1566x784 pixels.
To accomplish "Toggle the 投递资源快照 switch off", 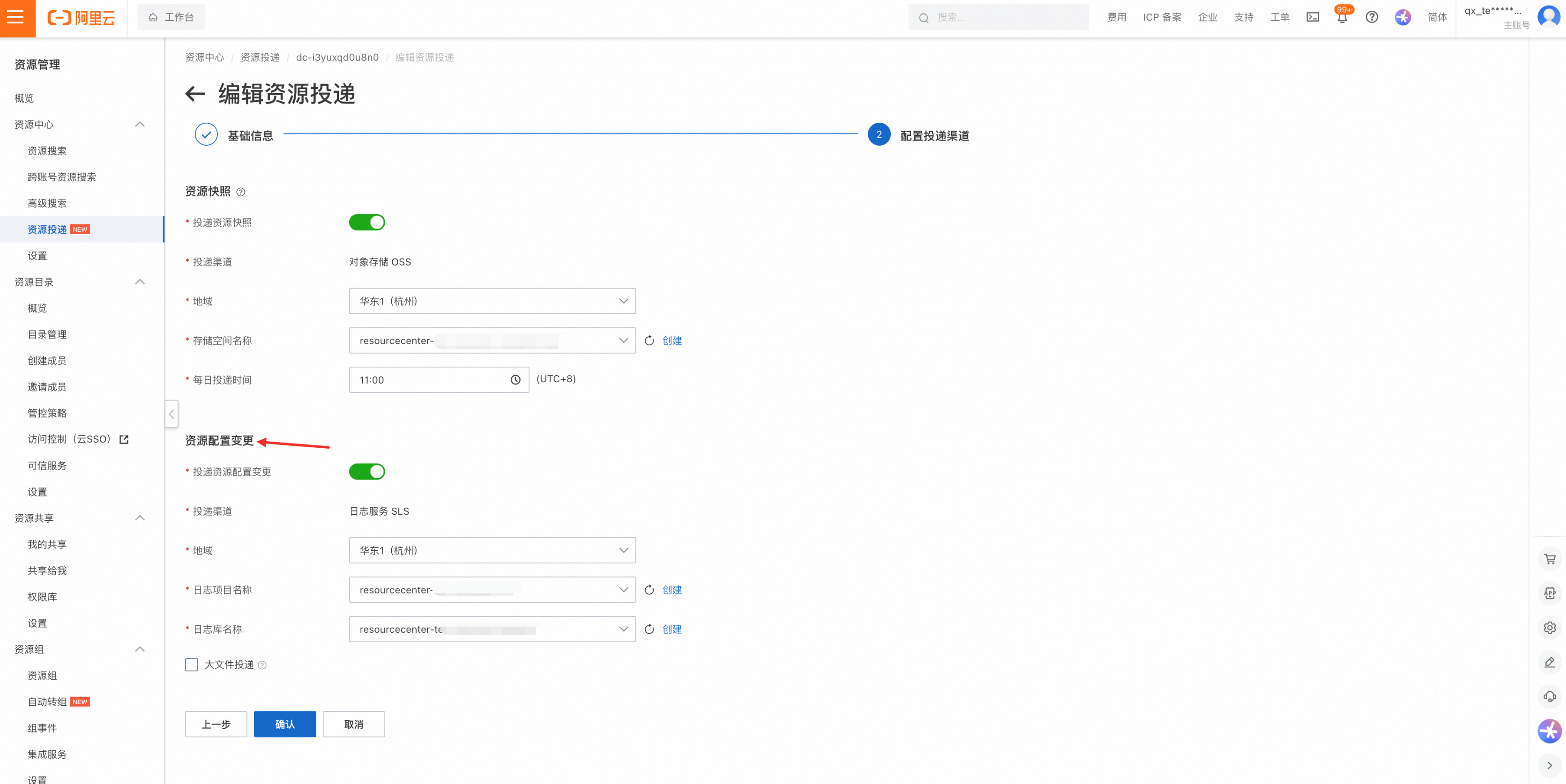I will coord(366,222).
